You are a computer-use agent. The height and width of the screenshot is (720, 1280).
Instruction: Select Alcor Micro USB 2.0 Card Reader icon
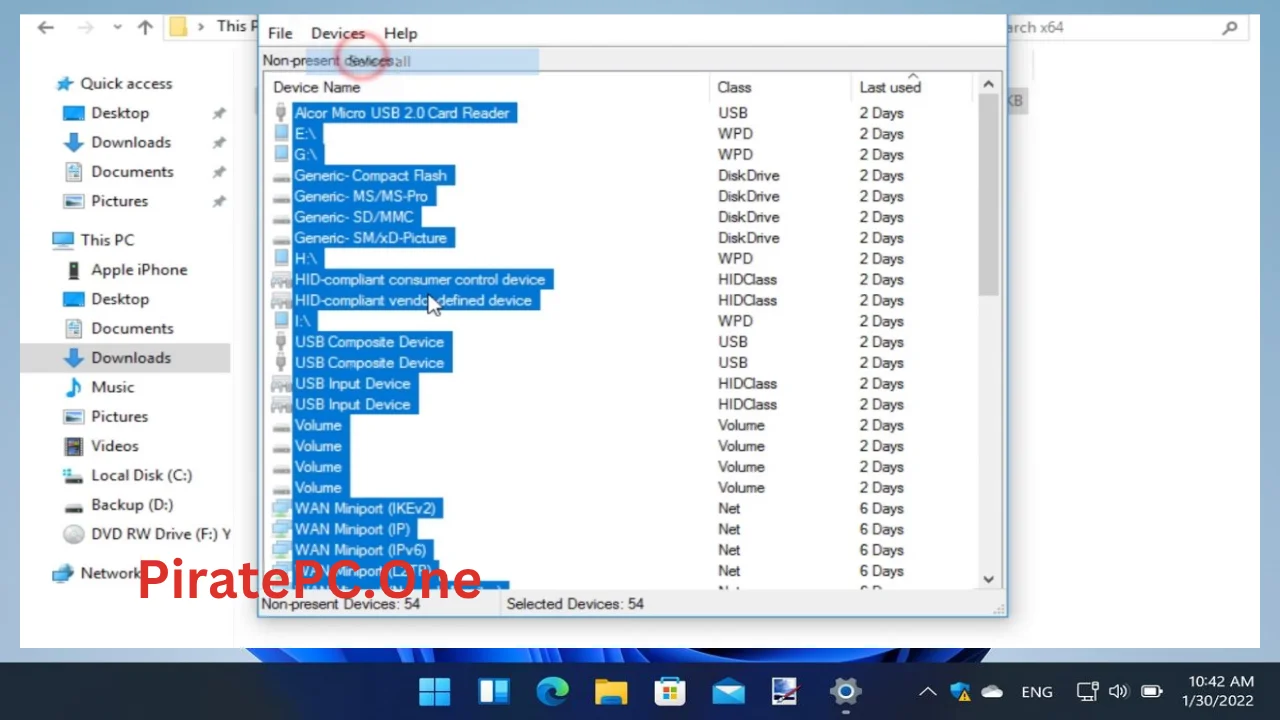point(281,113)
